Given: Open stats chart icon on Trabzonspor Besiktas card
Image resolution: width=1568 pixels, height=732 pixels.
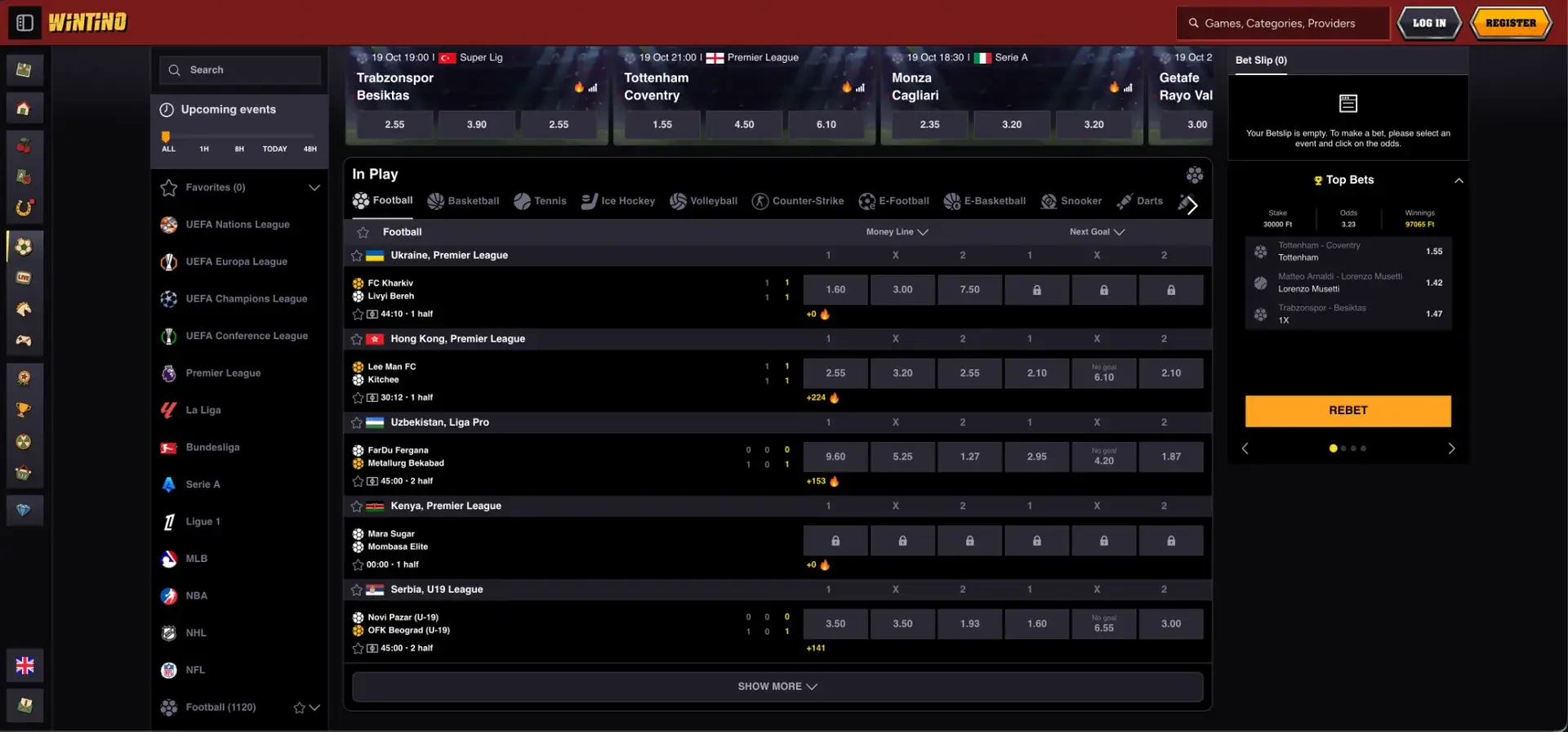Looking at the screenshot, I should pyautogui.click(x=593, y=87).
